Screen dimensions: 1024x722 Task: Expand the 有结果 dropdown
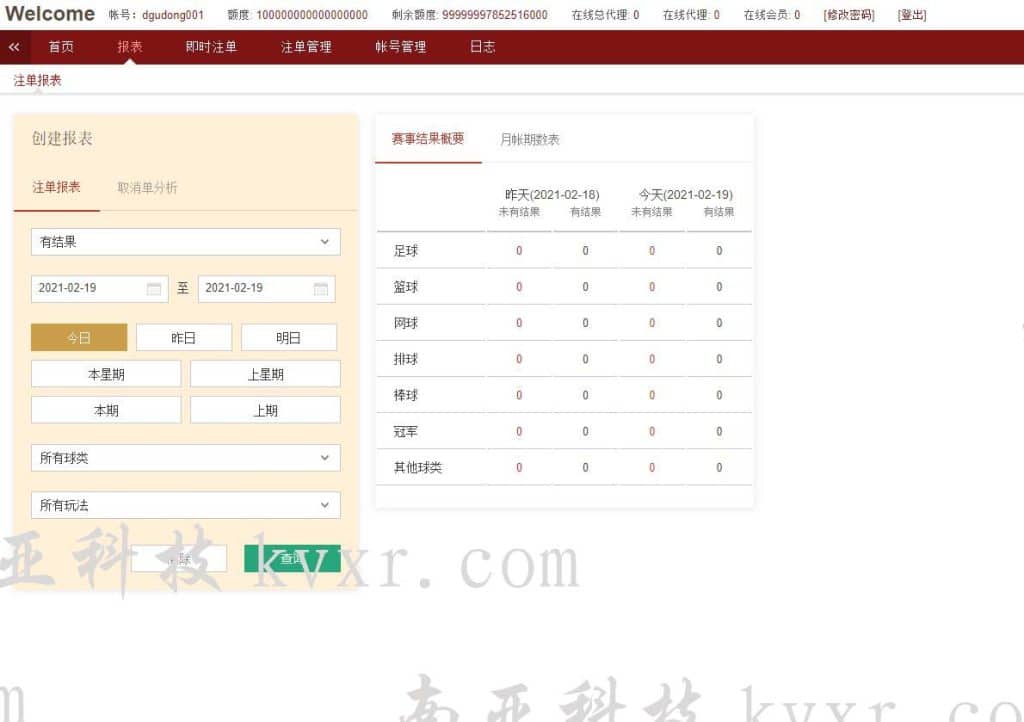point(185,242)
